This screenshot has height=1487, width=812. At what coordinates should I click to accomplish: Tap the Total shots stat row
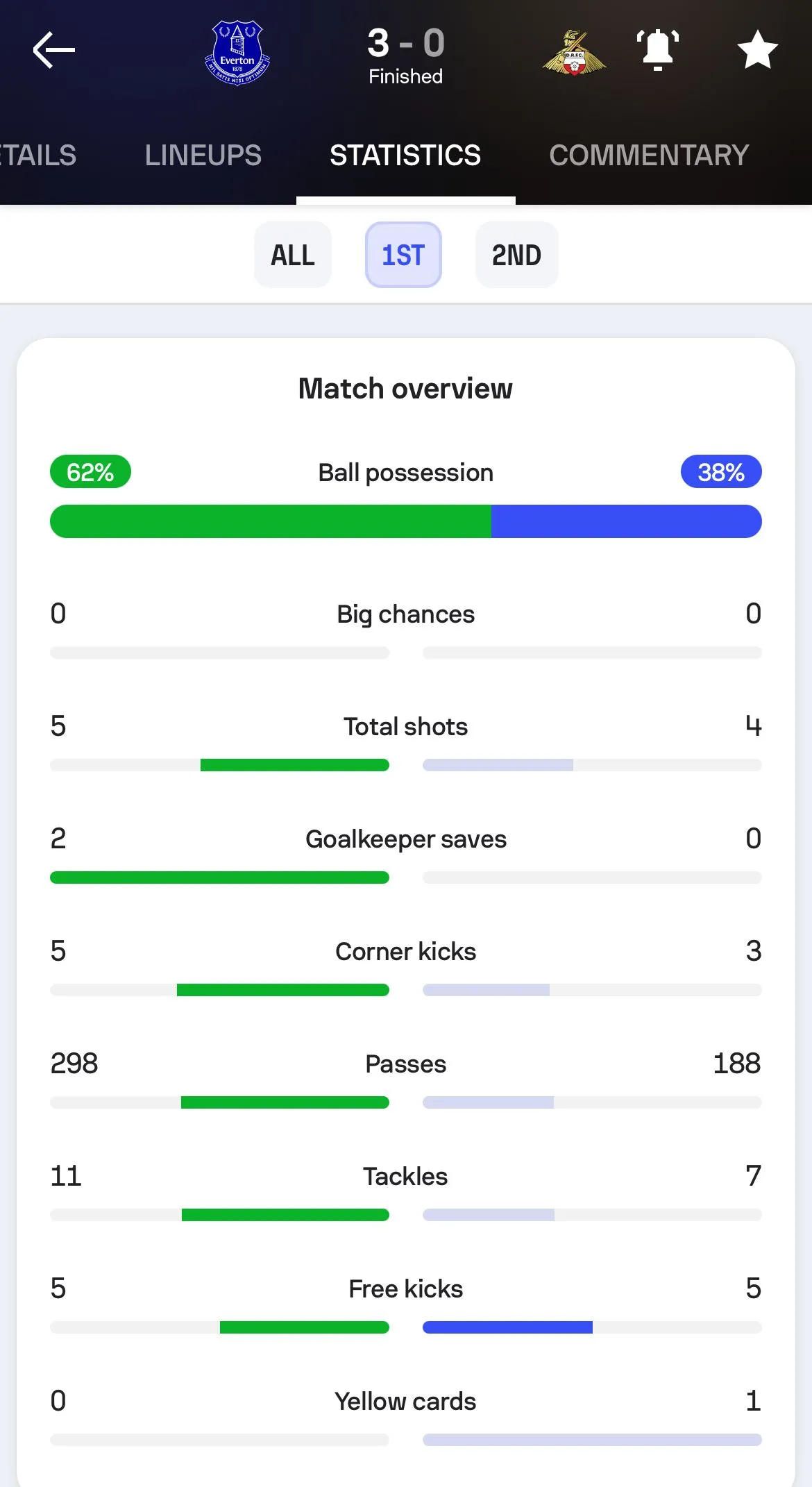[x=406, y=727]
